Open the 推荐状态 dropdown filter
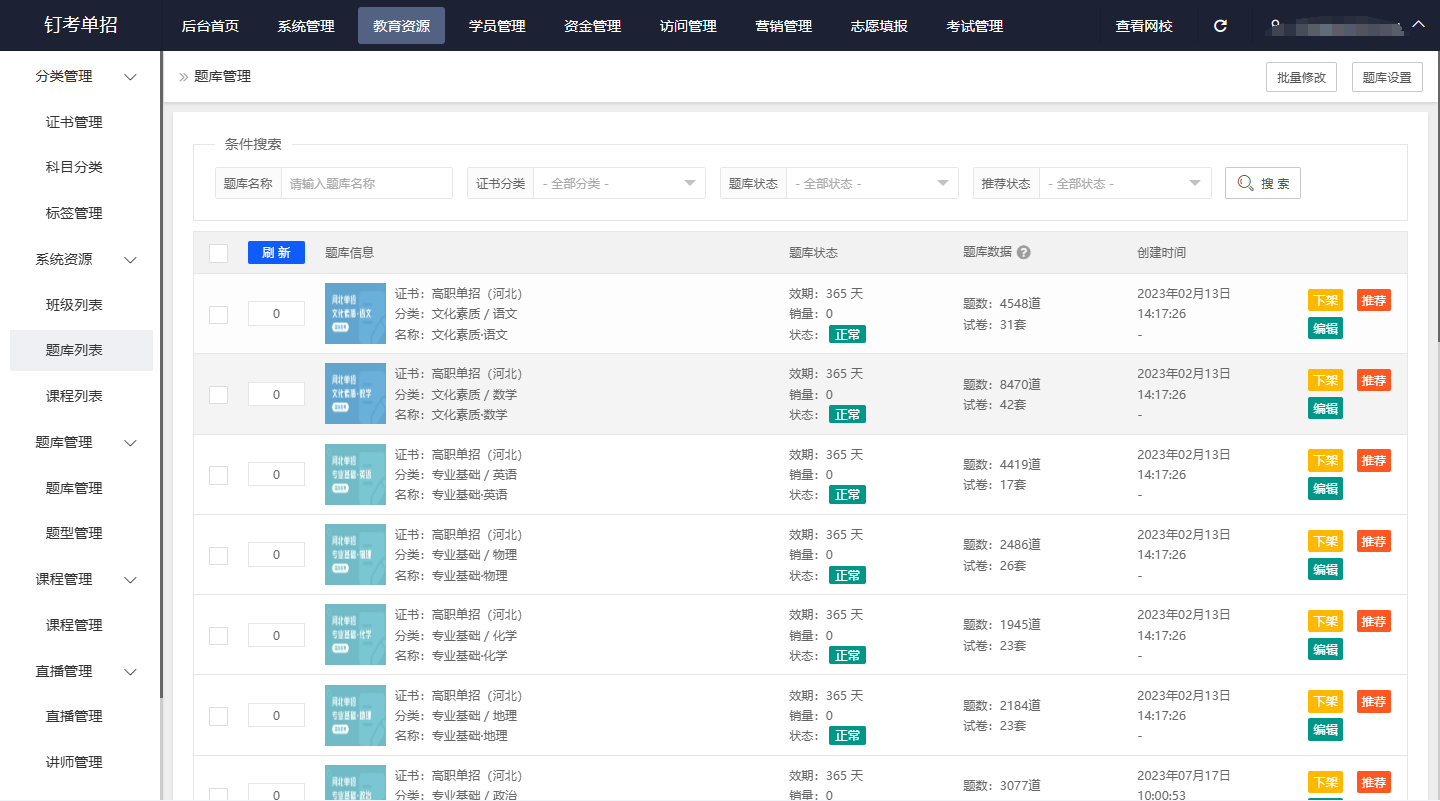 click(1124, 184)
